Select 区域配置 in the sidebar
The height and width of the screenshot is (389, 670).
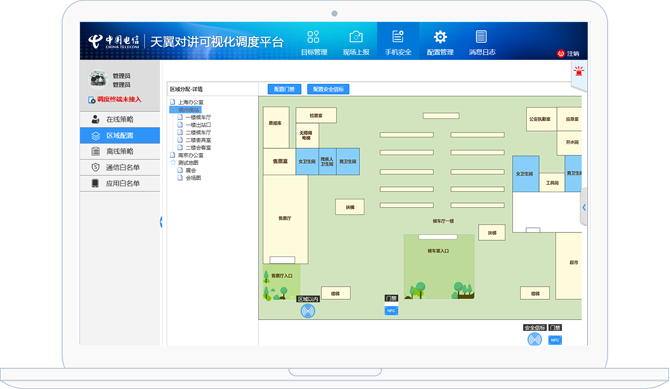point(120,136)
